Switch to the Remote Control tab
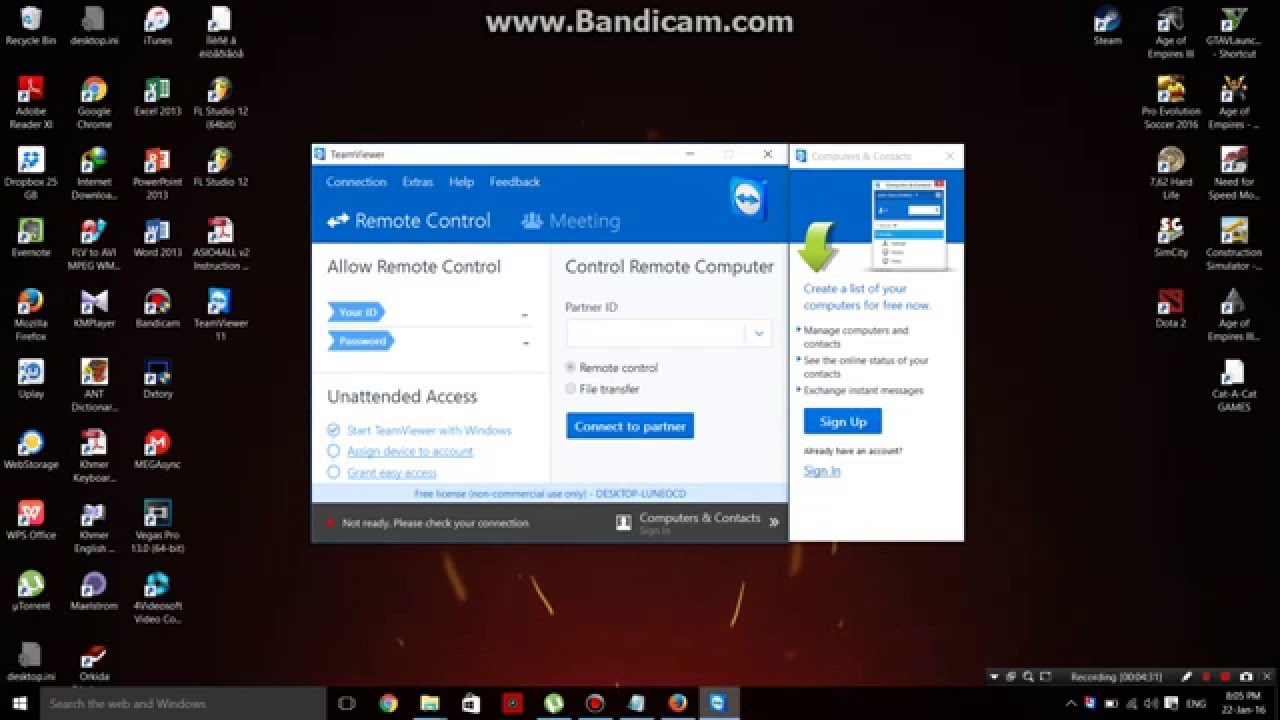Image resolution: width=1280 pixels, height=720 pixels. point(409,221)
